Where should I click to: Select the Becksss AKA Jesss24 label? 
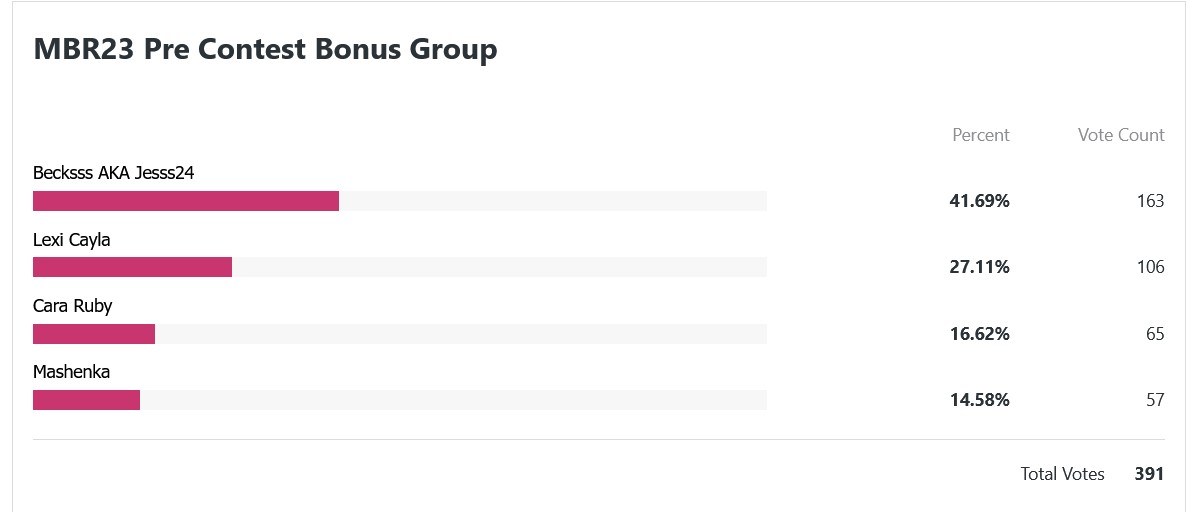pyautogui.click(x=114, y=173)
